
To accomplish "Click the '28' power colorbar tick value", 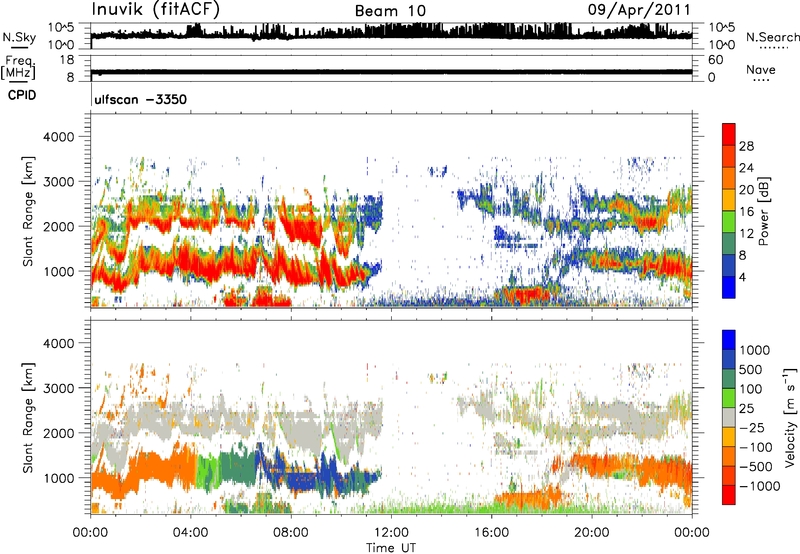I will coord(746,146).
